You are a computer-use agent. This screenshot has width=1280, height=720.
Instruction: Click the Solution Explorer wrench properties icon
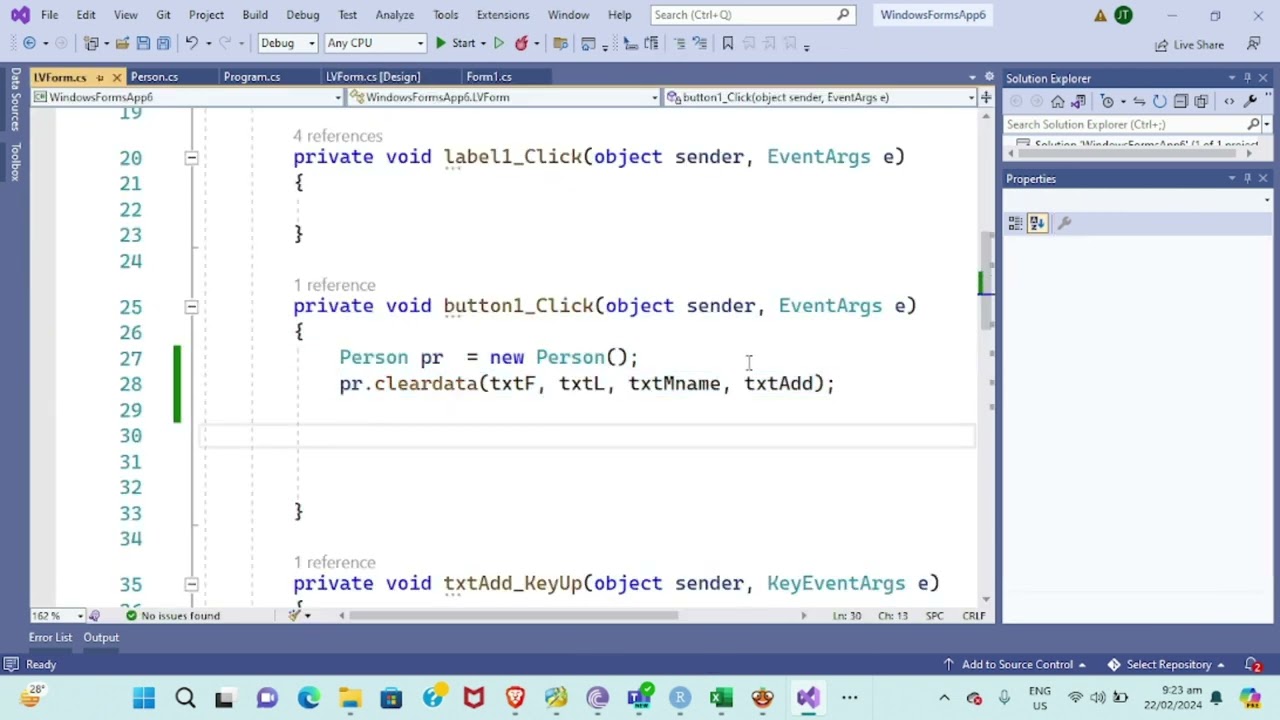click(x=1250, y=101)
